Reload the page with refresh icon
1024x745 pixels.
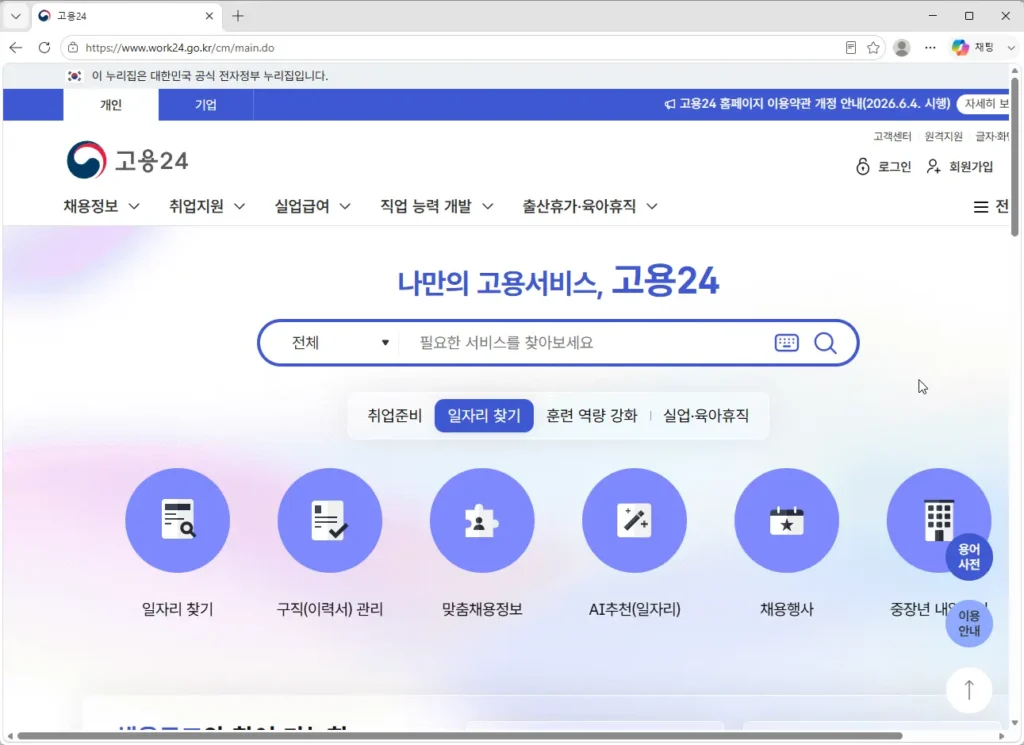[44, 48]
